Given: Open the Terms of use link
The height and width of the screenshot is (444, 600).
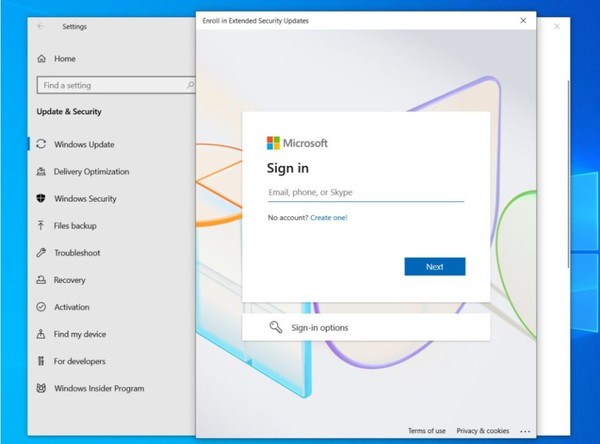Looking at the screenshot, I should coord(427,431).
